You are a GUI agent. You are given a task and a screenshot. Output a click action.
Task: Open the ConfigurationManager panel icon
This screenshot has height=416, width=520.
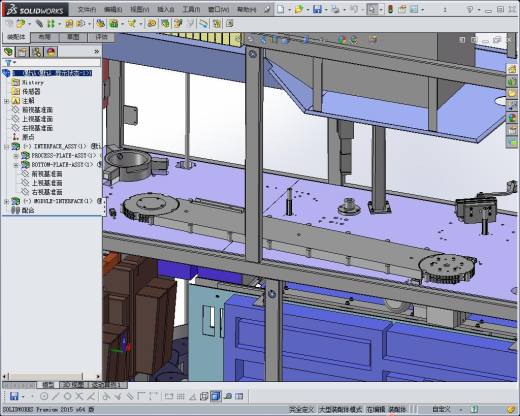pos(37,52)
